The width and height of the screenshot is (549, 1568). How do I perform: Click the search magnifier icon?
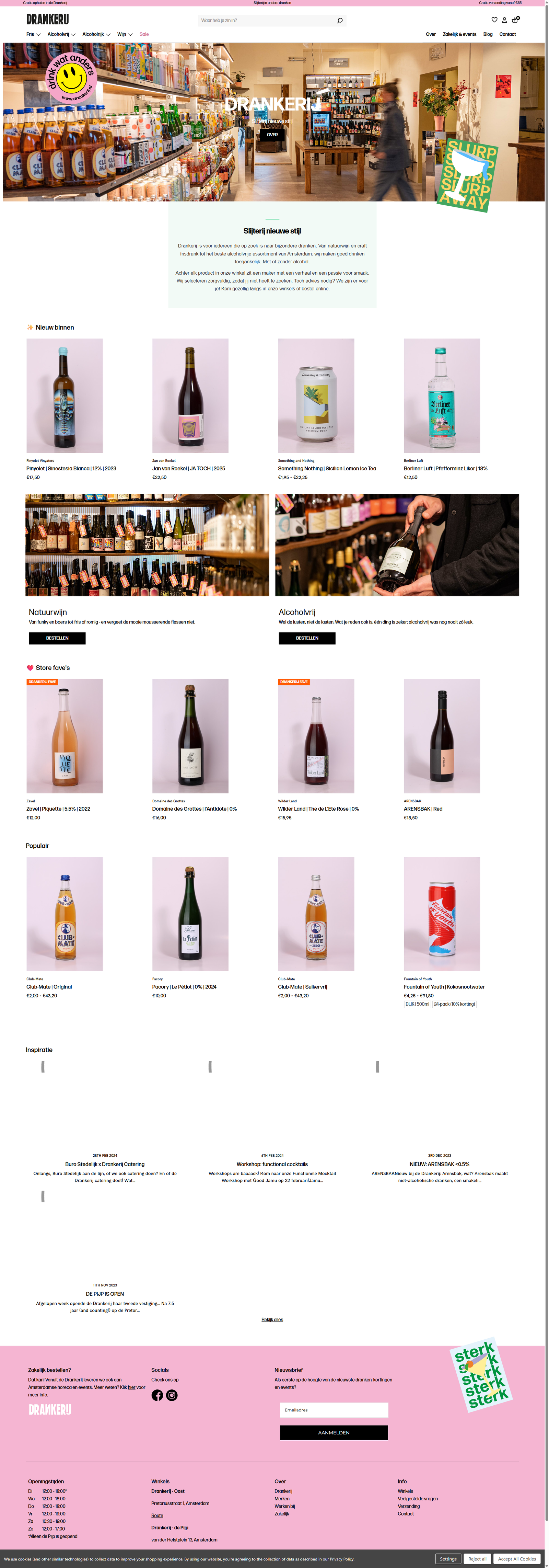click(340, 21)
